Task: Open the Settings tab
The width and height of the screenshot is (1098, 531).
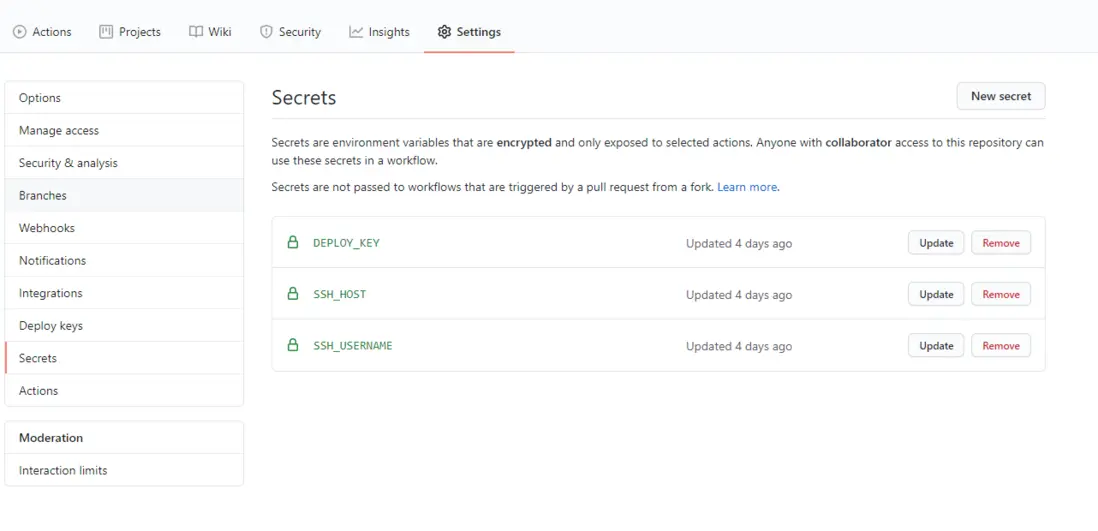Action: click(x=469, y=32)
